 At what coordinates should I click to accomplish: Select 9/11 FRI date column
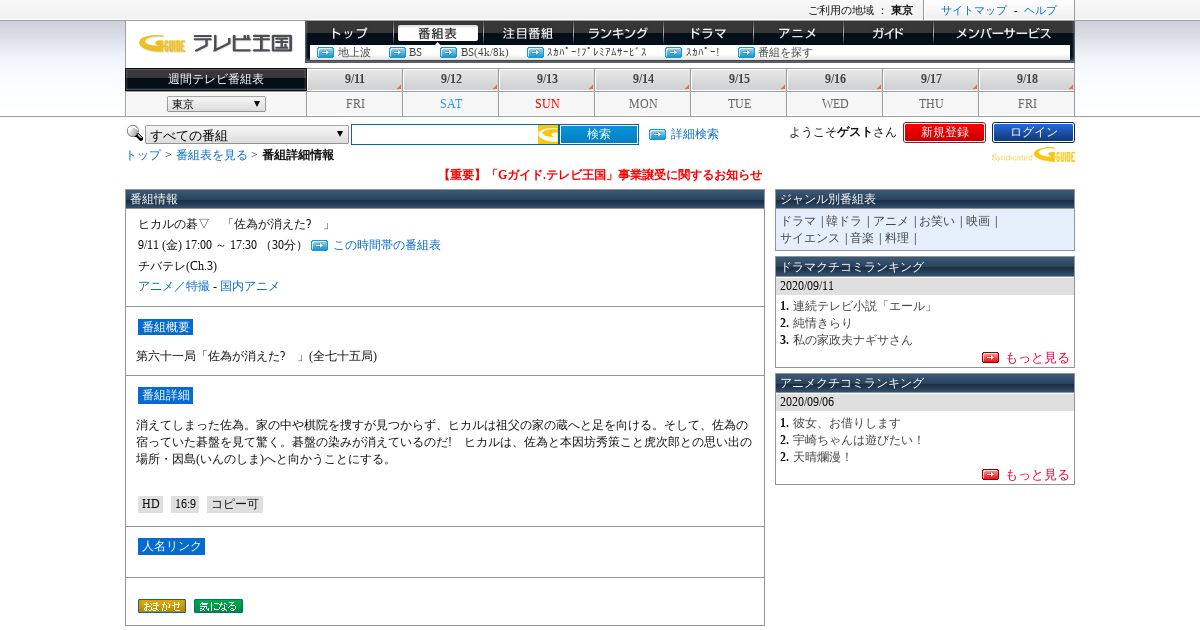355,92
